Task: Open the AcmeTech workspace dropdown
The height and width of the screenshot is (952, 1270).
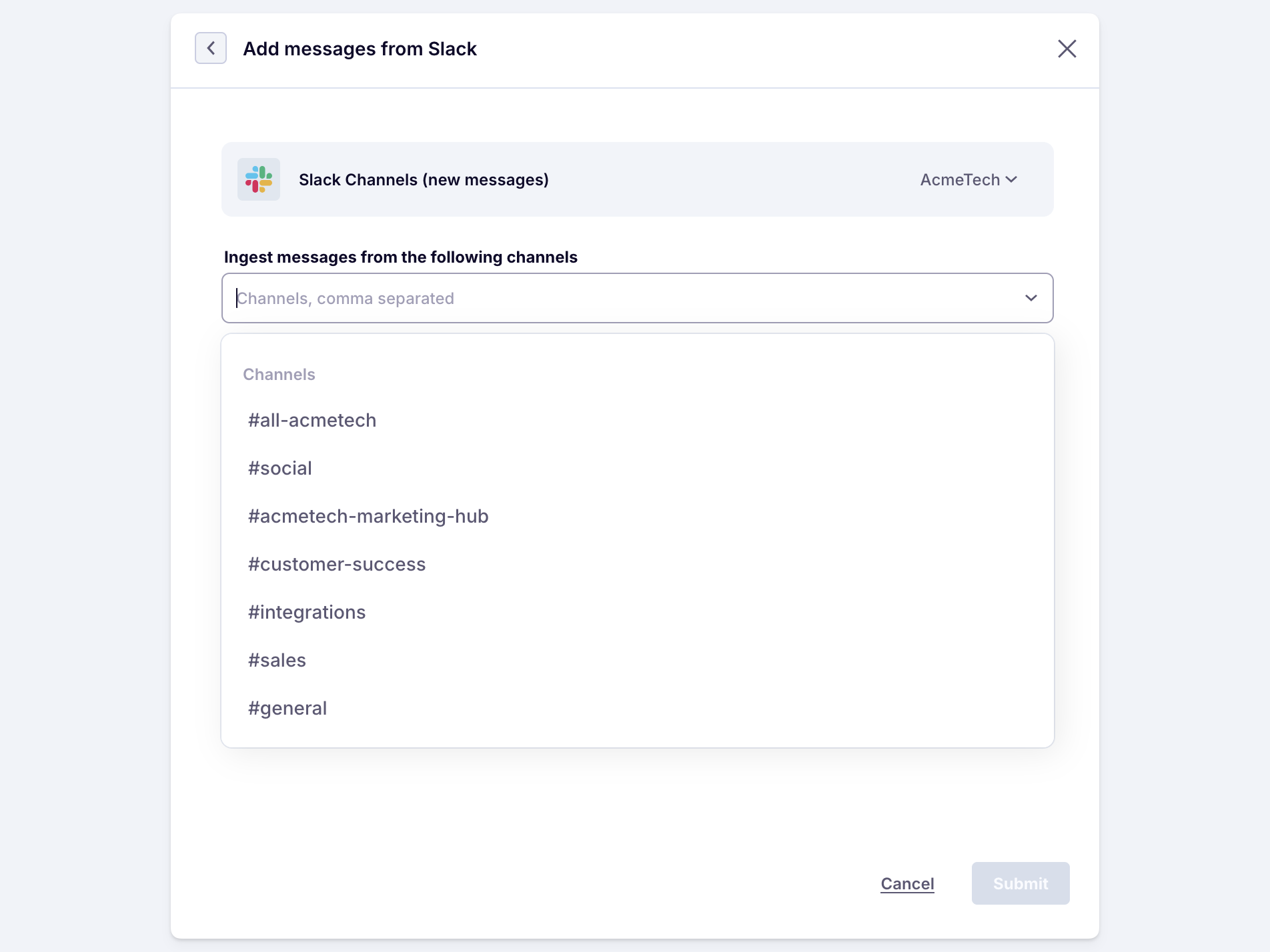Action: click(x=967, y=179)
